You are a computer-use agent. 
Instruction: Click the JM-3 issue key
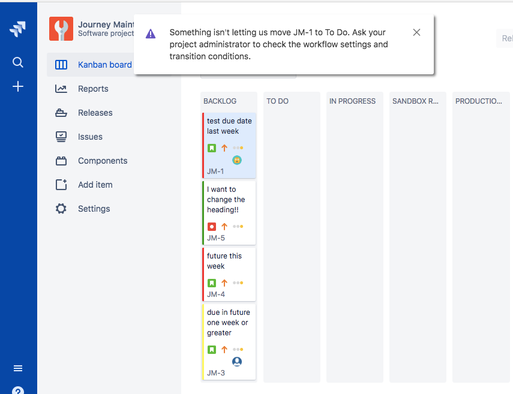216,373
